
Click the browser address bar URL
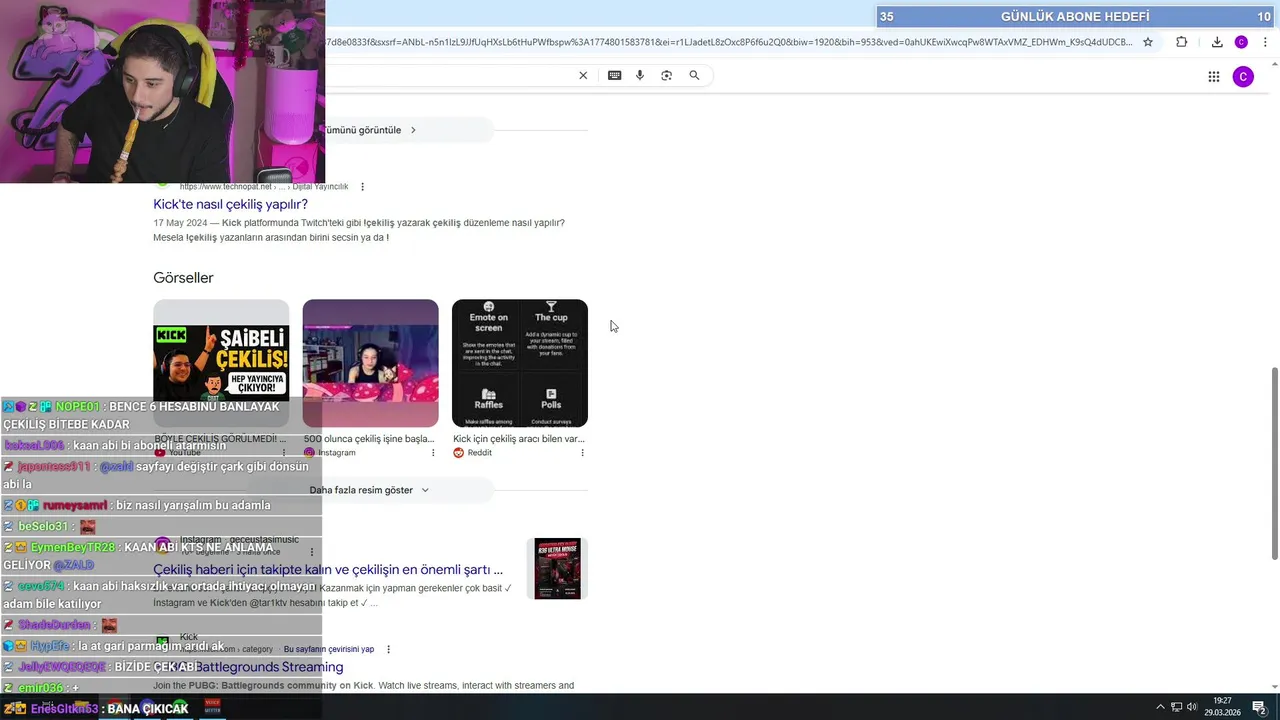[728, 42]
